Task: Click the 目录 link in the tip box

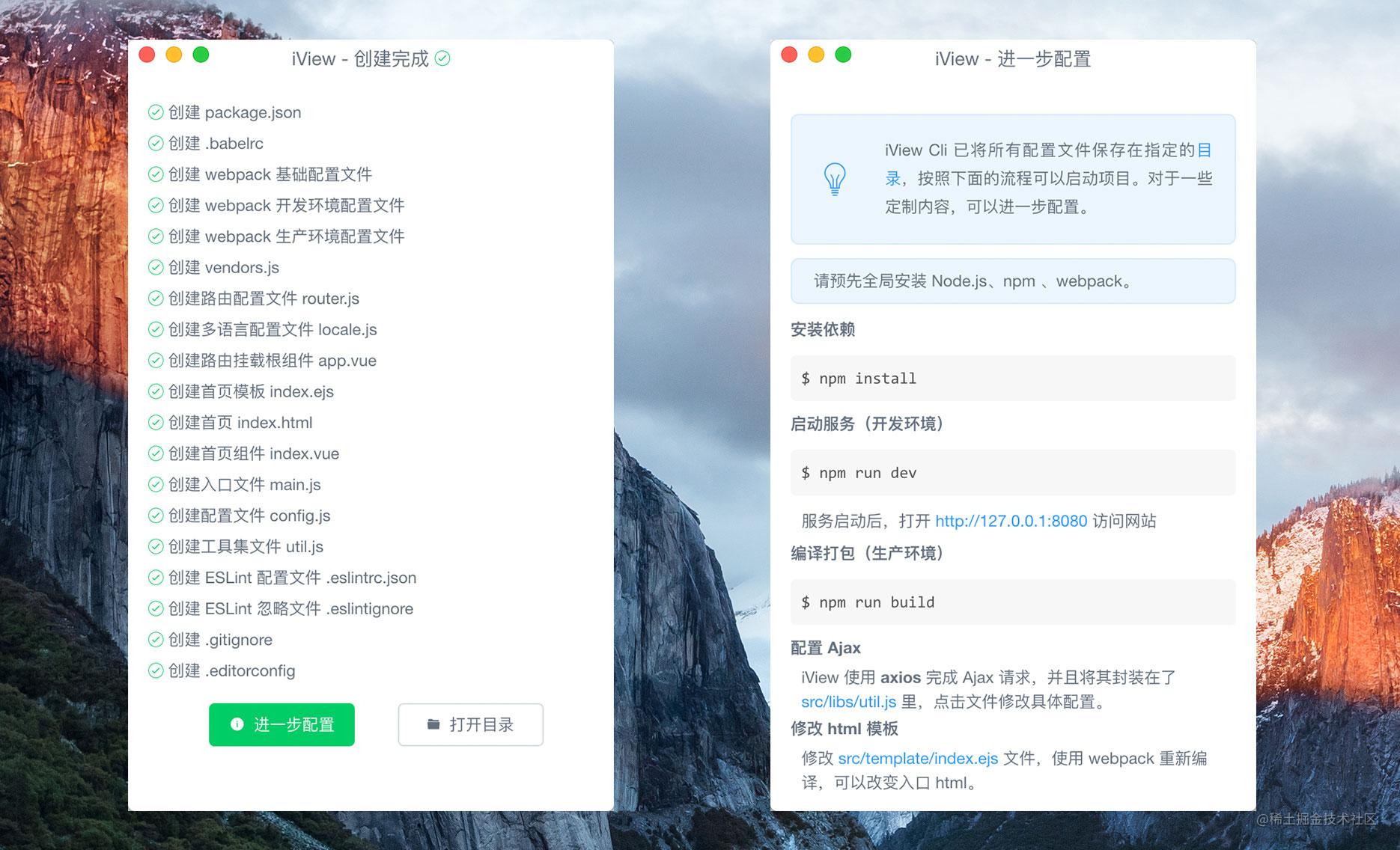Action: [x=1204, y=150]
